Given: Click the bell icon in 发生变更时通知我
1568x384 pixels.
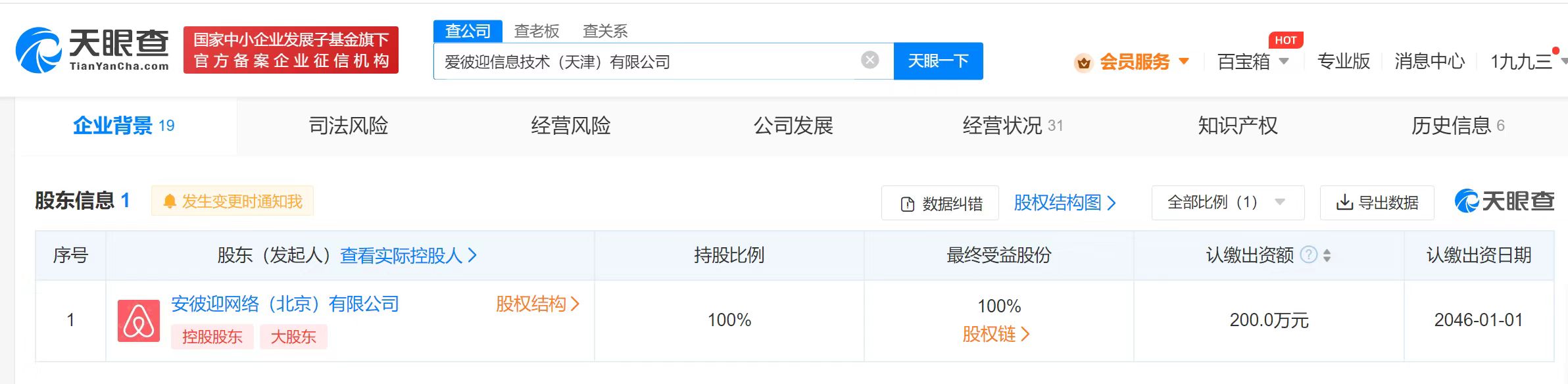Looking at the screenshot, I should coord(170,201).
